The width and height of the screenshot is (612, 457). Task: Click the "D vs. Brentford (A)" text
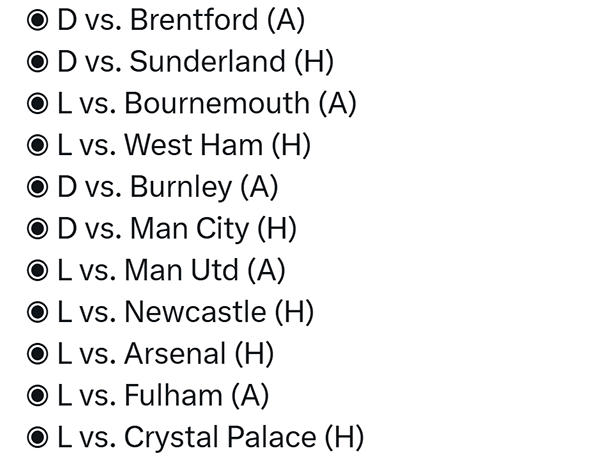(x=181, y=19)
